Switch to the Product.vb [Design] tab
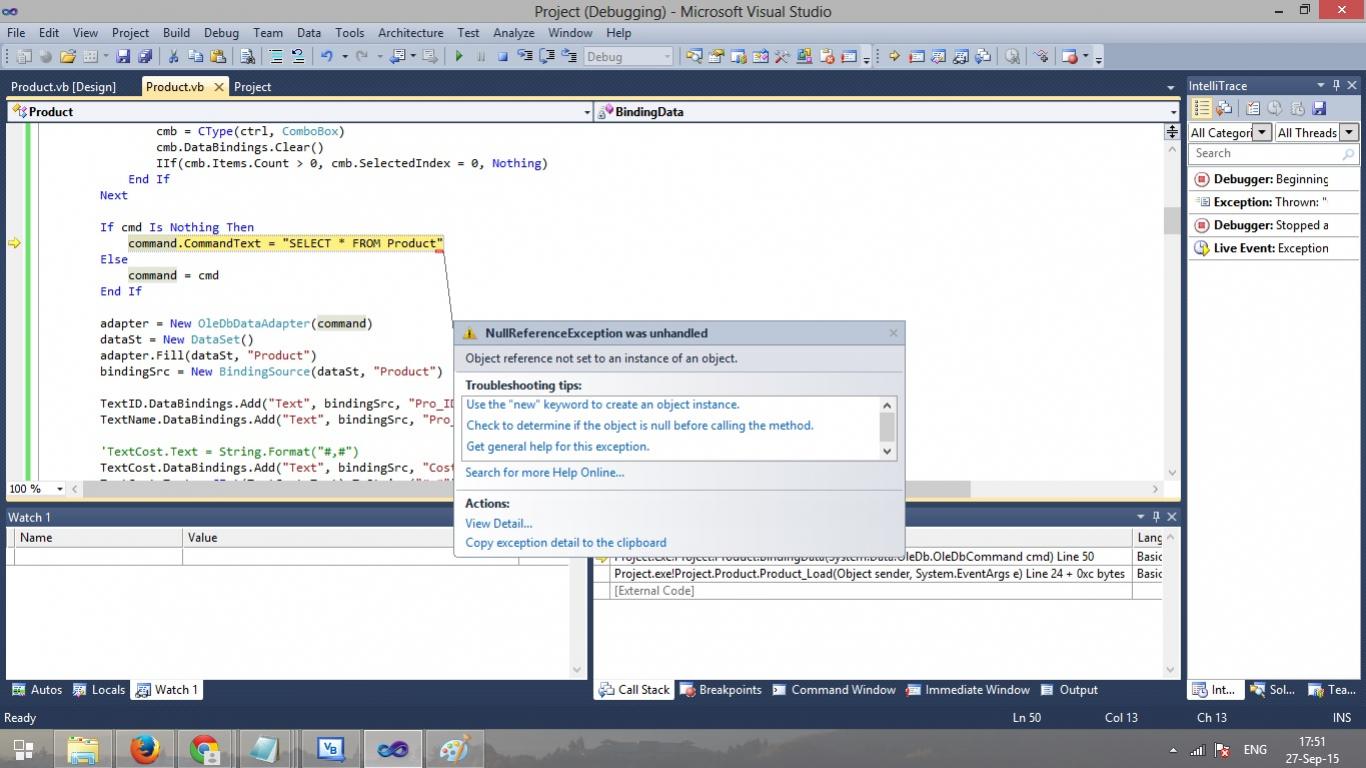 [63, 87]
